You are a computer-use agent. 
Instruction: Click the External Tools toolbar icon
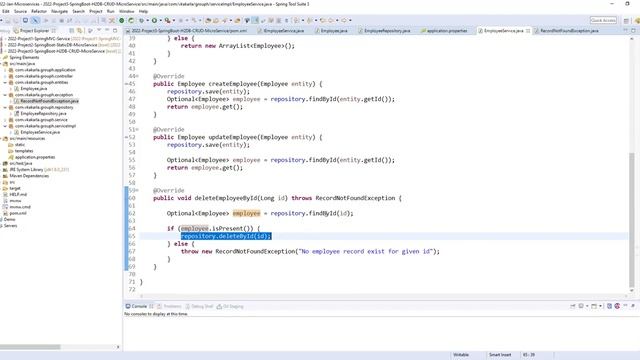click(x=167, y=20)
